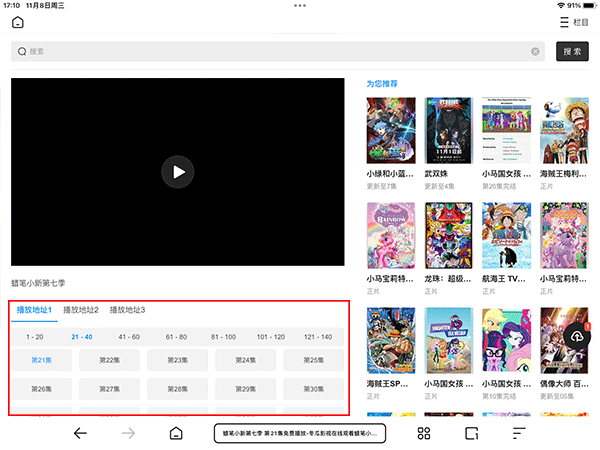Switch to 播放地址3 tab

coord(127,310)
